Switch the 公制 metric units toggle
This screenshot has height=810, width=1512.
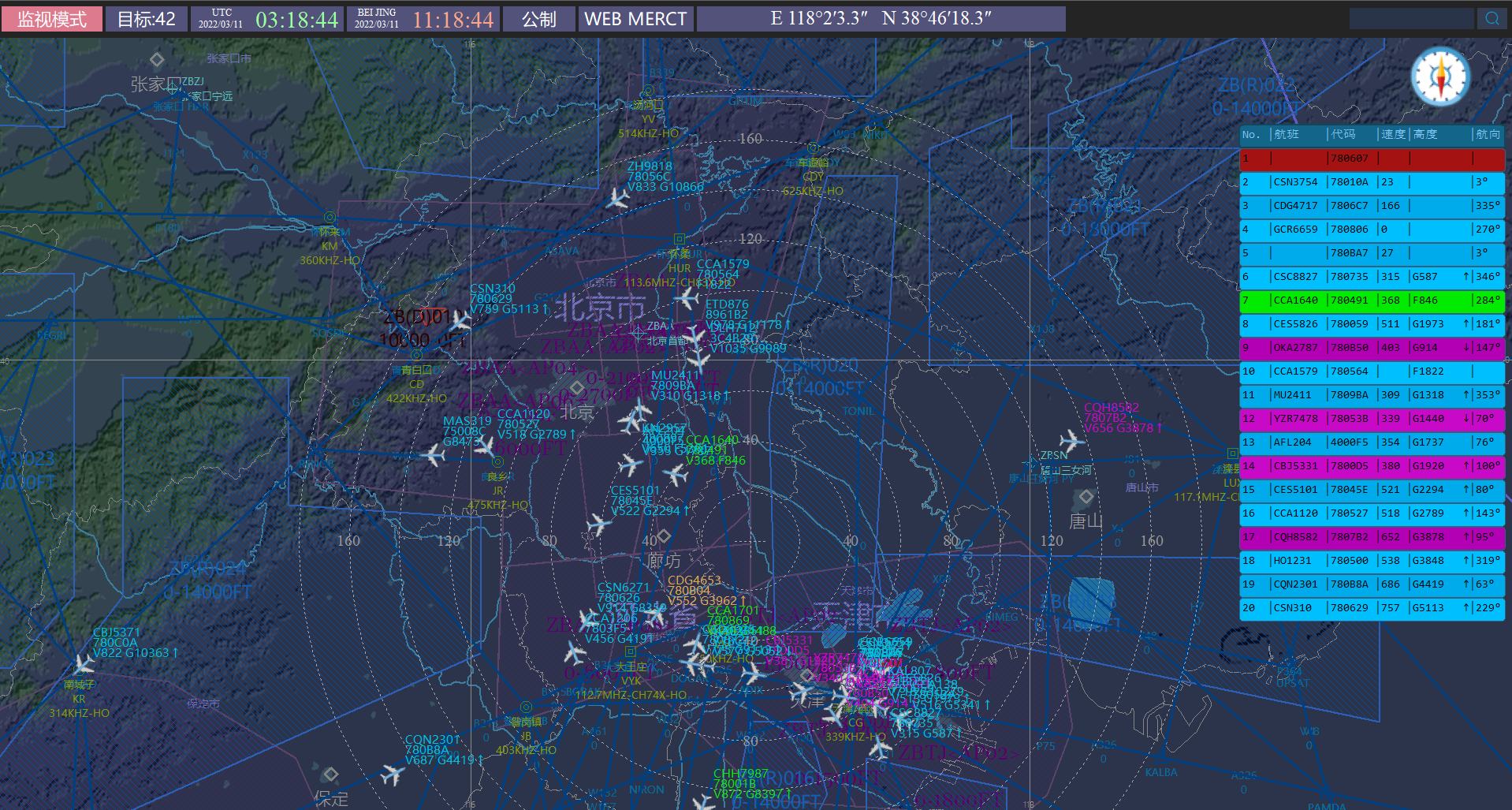538,19
